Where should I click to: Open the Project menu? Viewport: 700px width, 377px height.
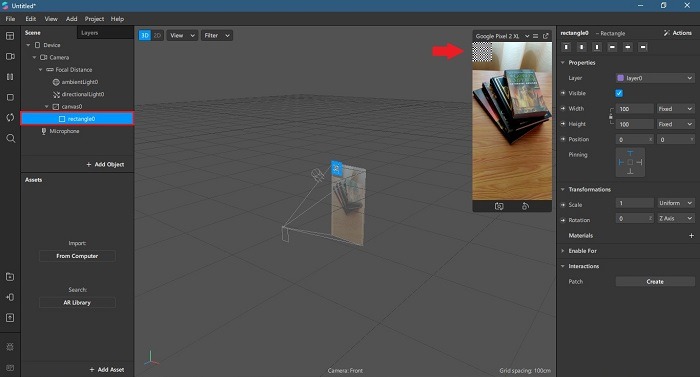click(94, 19)
